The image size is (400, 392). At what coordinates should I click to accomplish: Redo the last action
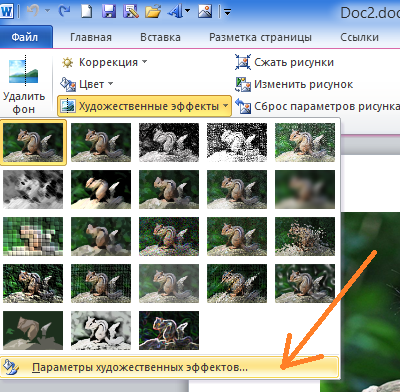click(64, 12)
